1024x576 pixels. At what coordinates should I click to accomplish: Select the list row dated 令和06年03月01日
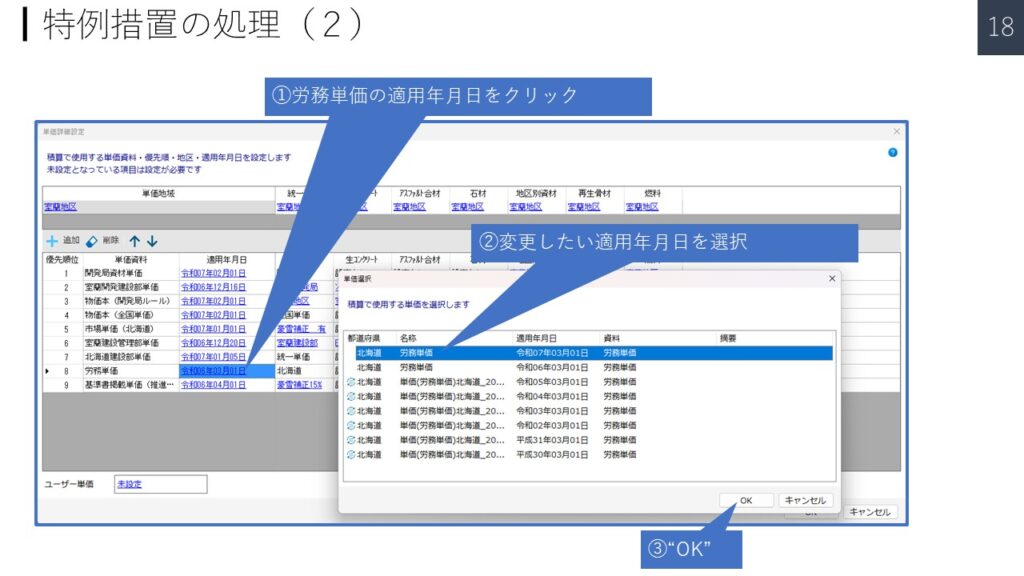[590, 367]
